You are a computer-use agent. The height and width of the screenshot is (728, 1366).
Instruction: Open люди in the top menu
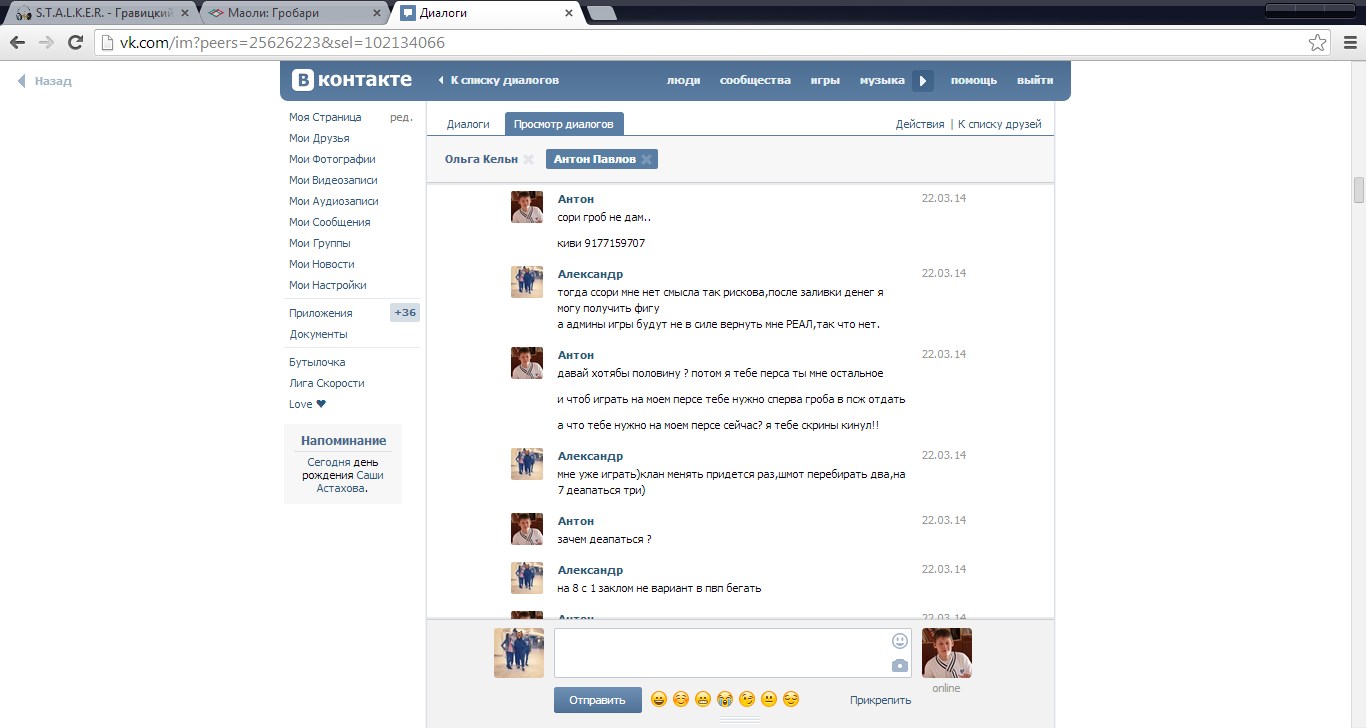(684, 80)
